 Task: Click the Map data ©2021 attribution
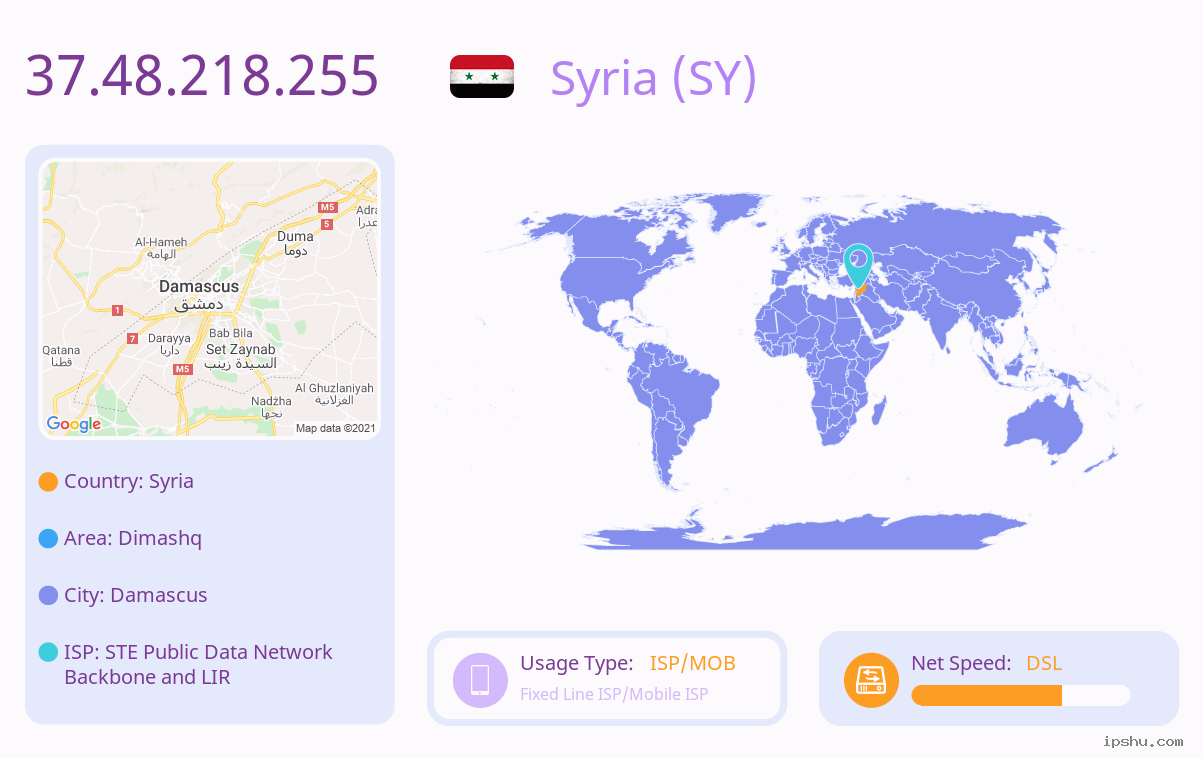(335, 428)
